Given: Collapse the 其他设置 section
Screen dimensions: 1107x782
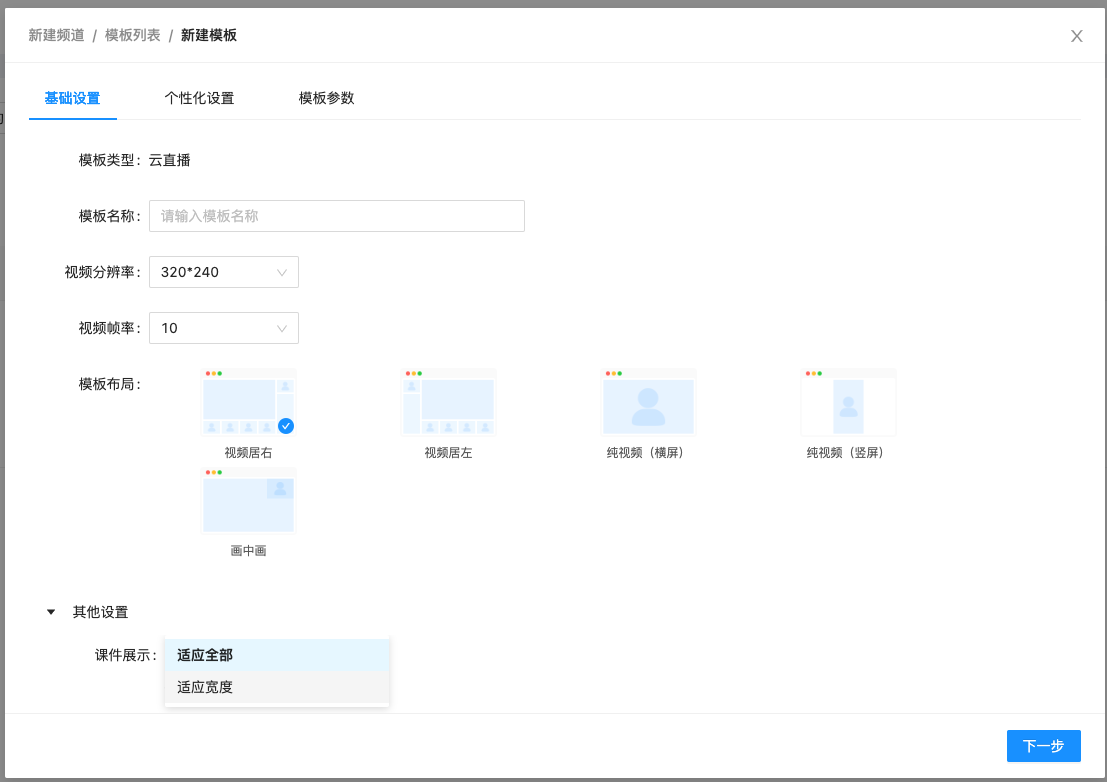Looking at the screenshot, I should coord(51,611).
